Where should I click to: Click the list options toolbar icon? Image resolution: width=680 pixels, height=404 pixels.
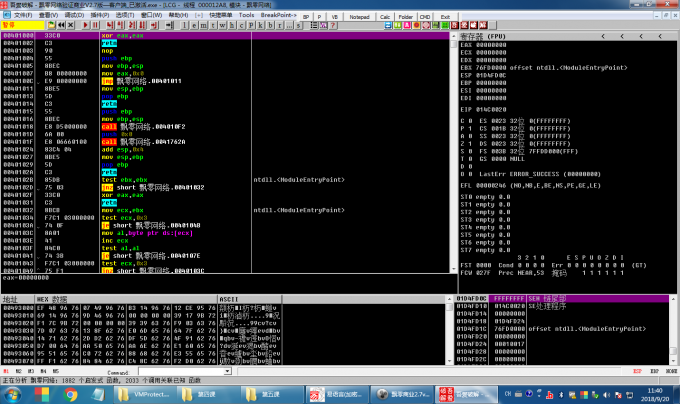click(314, 25)
